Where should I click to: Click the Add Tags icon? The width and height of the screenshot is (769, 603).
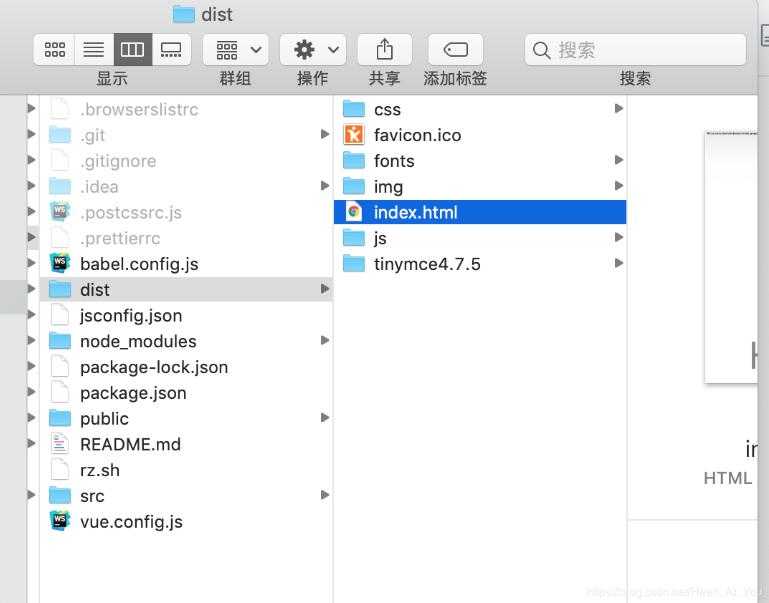(455, 49)
